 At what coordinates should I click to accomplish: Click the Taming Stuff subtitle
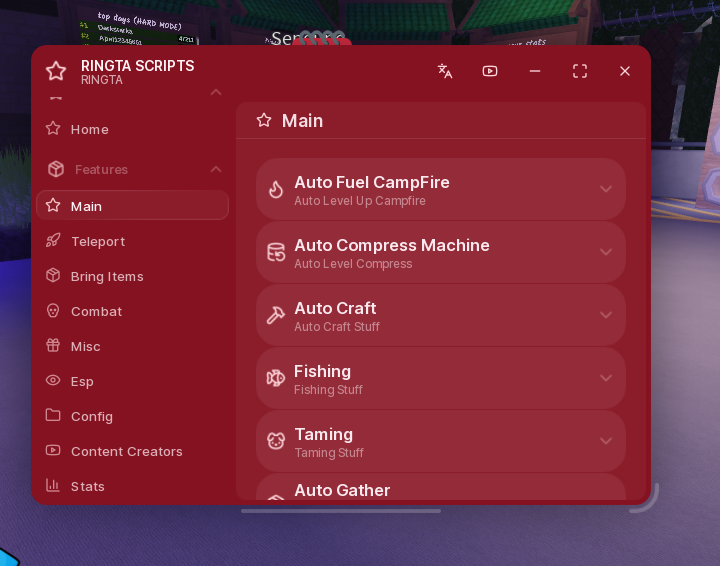tap(329, 453)
